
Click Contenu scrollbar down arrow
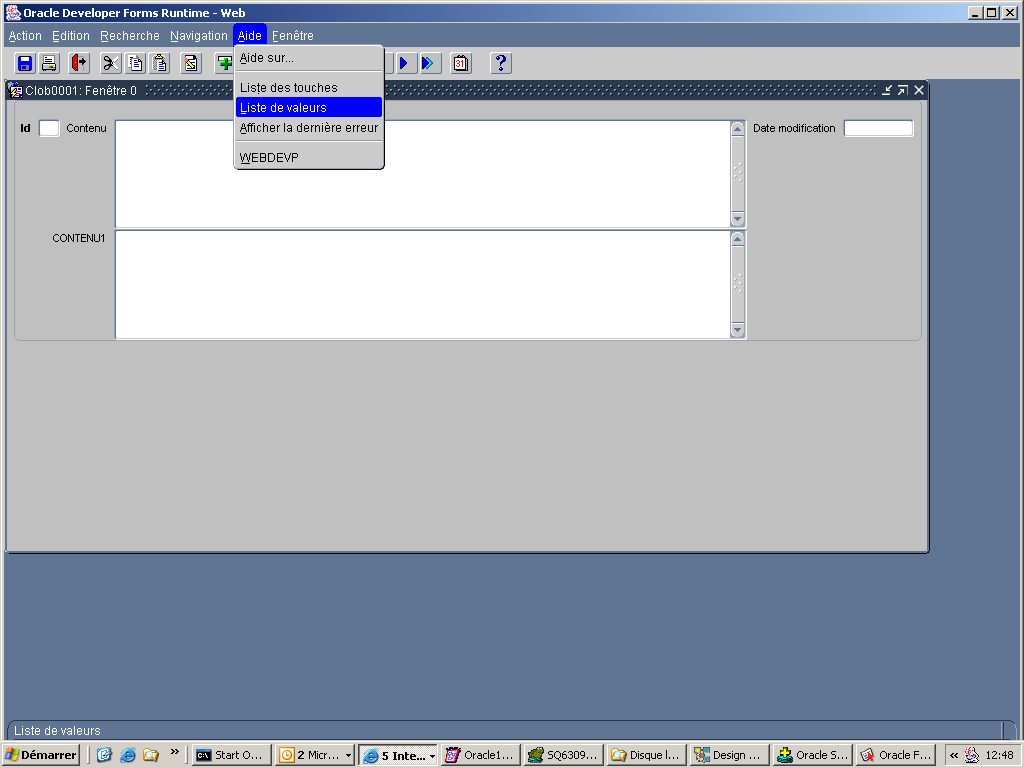click(737, 219)
